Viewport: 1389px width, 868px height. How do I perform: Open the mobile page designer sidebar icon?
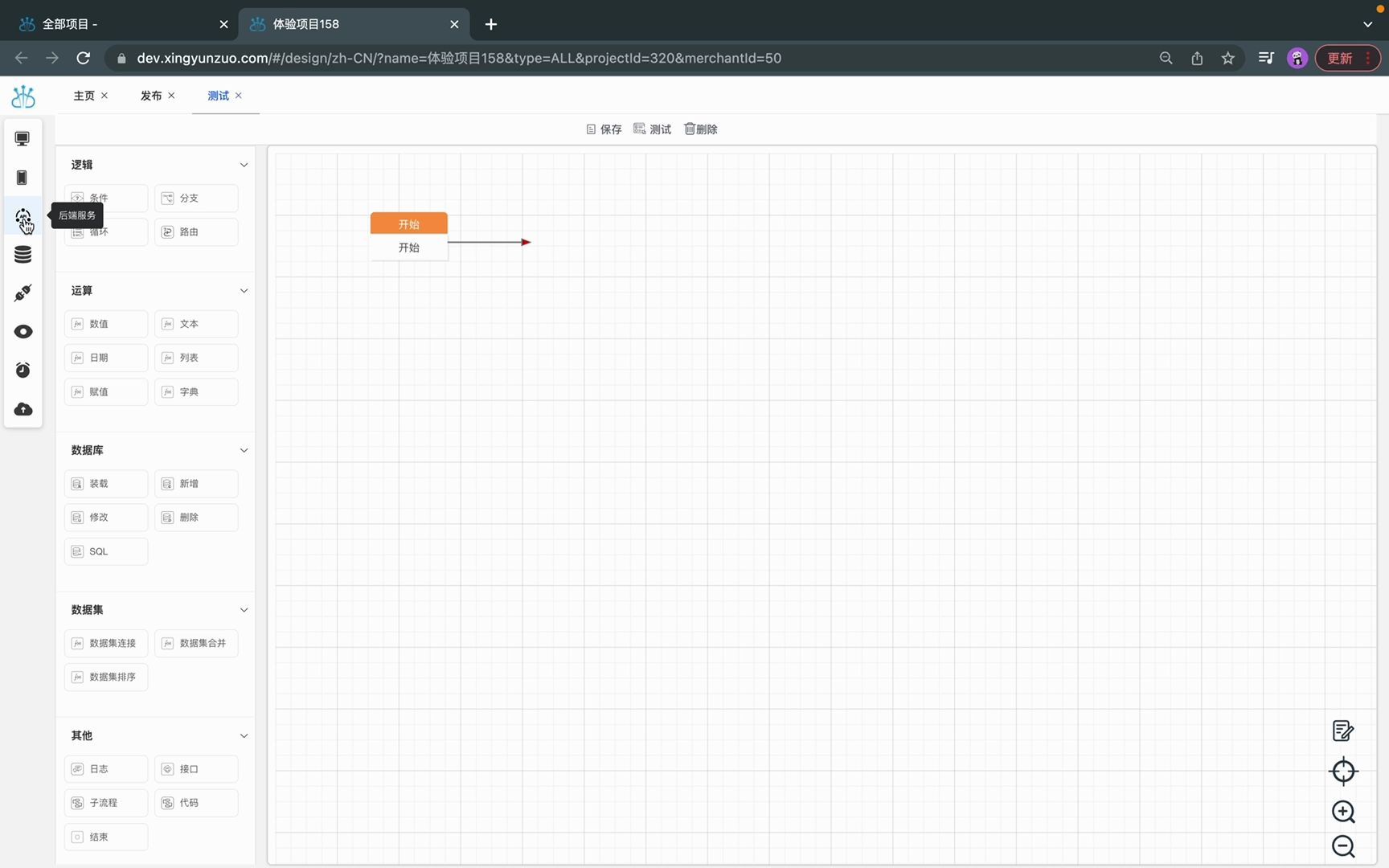[x=23, y=178]
